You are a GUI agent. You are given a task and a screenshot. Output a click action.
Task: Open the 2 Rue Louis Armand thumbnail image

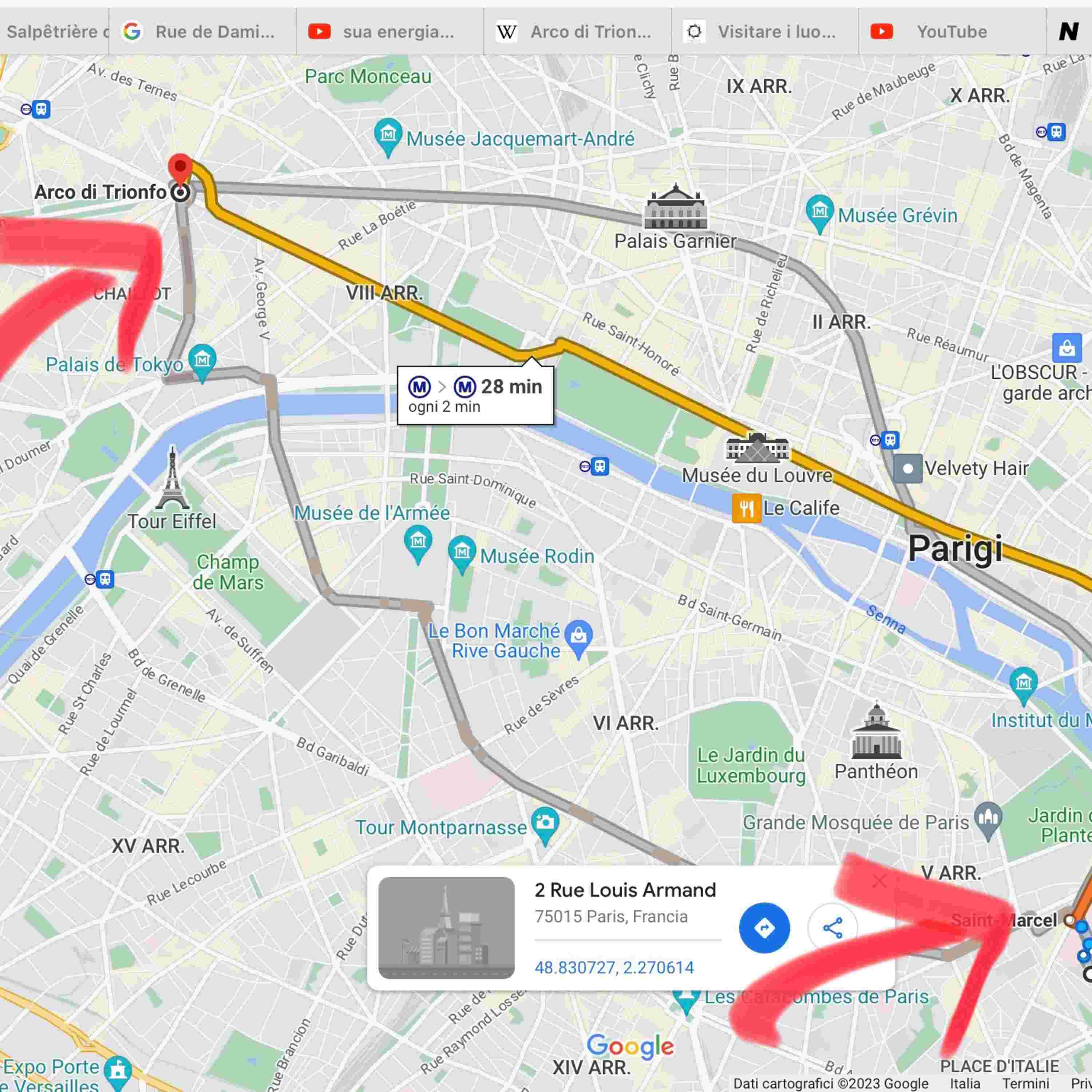447,928
